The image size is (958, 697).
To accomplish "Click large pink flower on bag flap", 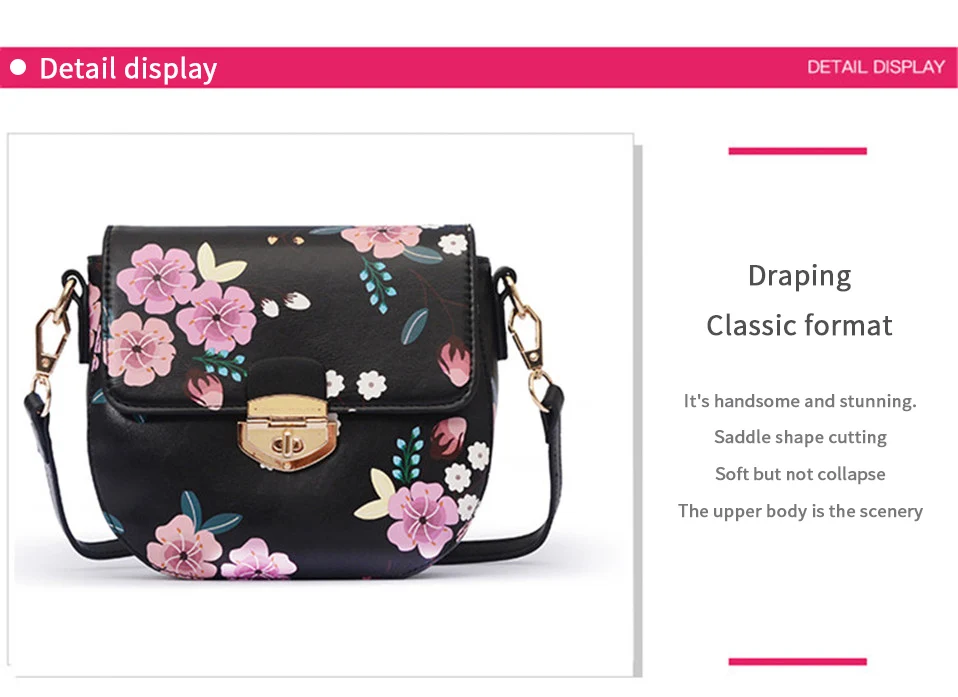I will [x=156, y=278].
